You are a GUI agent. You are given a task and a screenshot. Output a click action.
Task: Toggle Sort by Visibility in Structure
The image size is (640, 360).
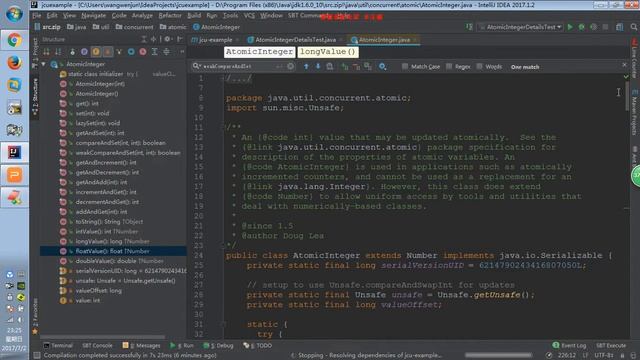coord(47,52)
